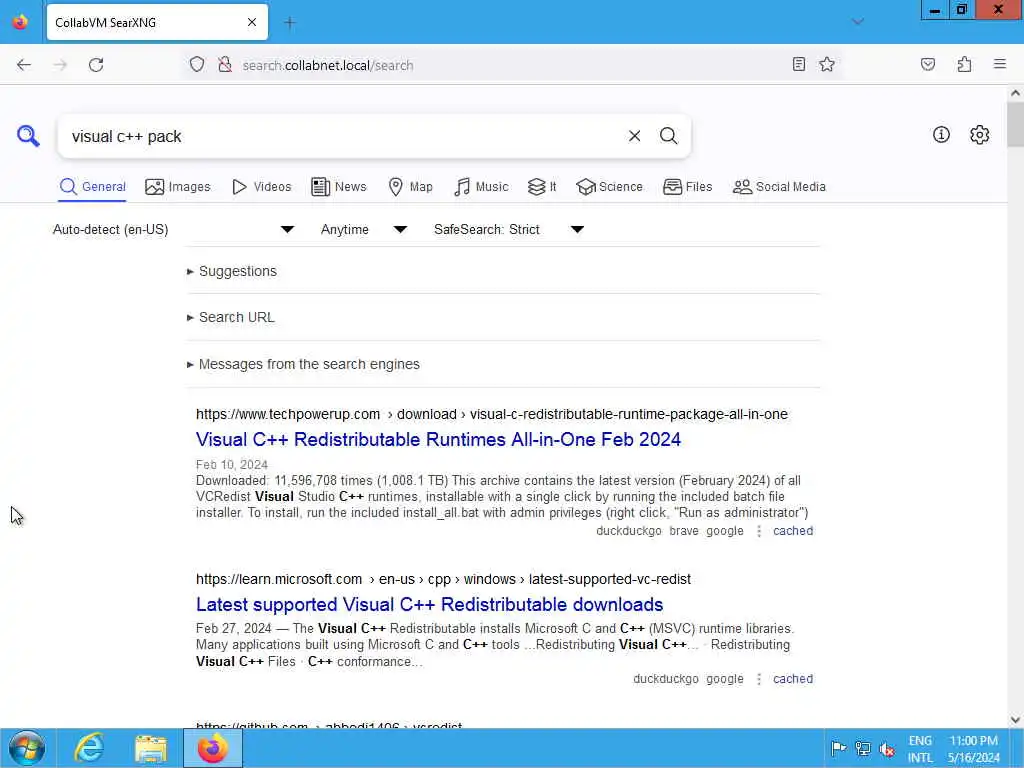The image size is (1024, 768).
Task: Switch to Social Media category
Action: 779,187
